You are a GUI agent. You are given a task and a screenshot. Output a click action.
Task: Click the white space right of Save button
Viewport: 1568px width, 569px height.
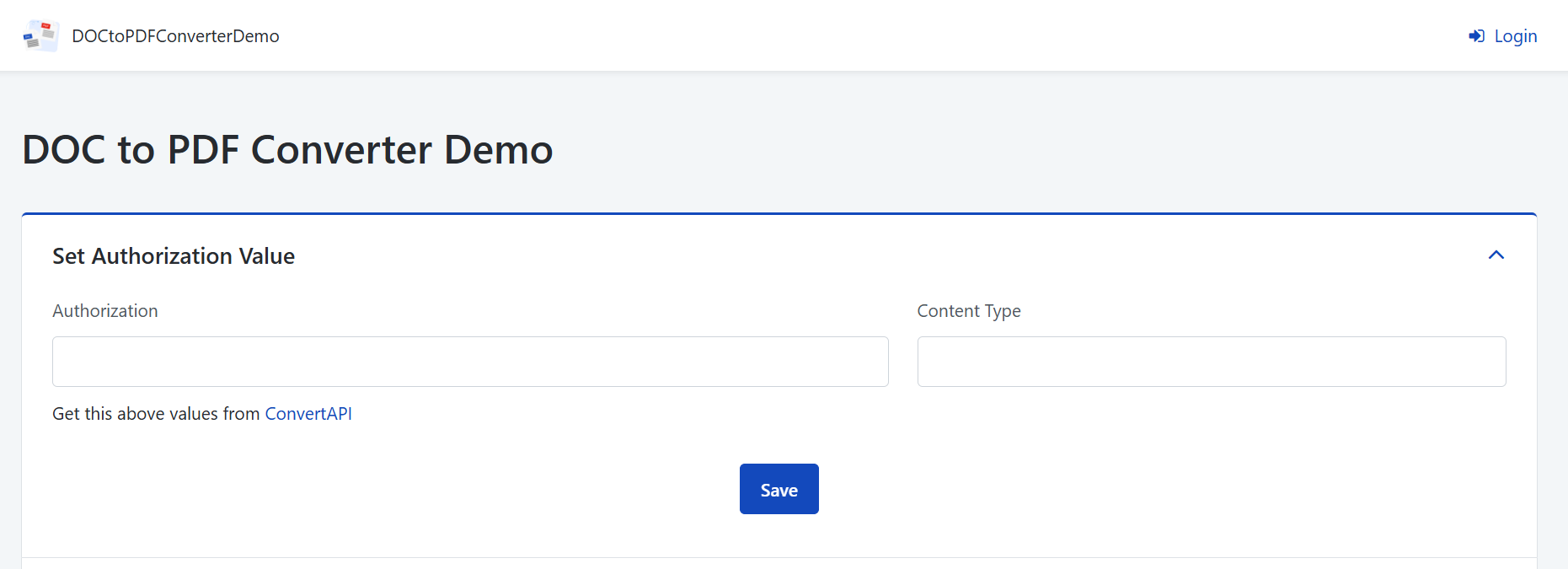(x=1137, y=489)
